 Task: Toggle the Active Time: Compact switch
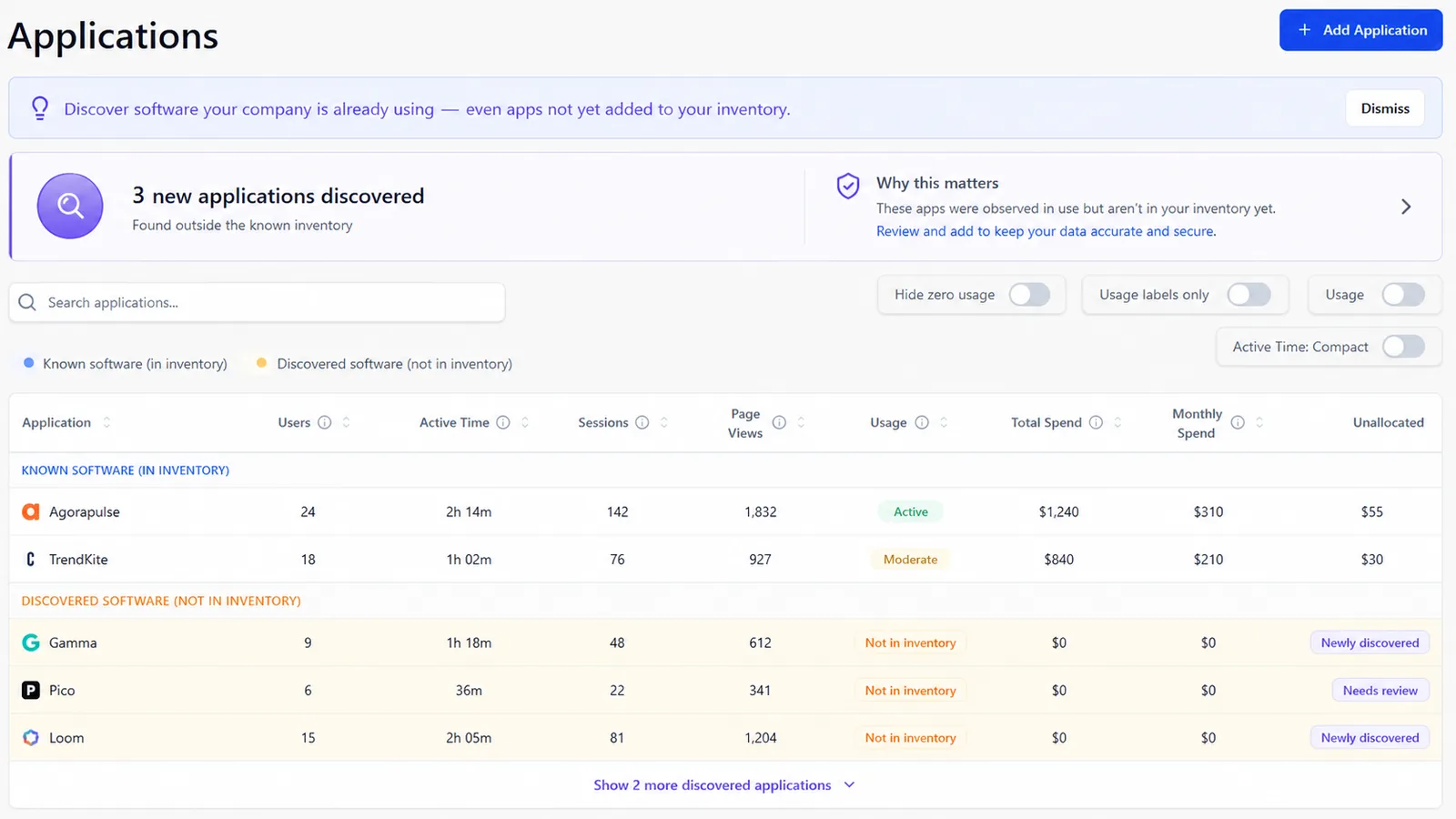[1403, 347]
